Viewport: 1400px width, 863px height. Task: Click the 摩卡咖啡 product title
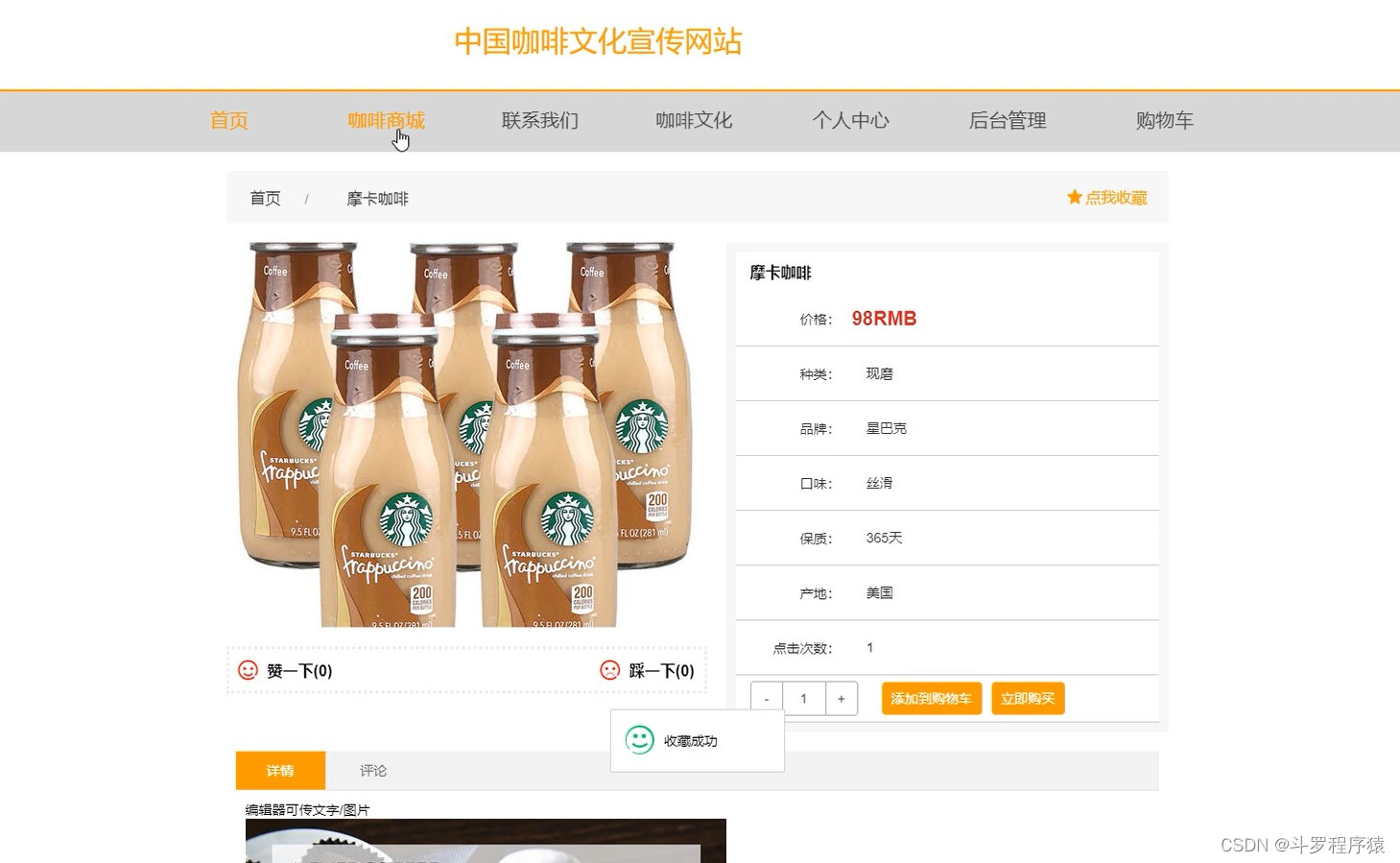(780, 273)
